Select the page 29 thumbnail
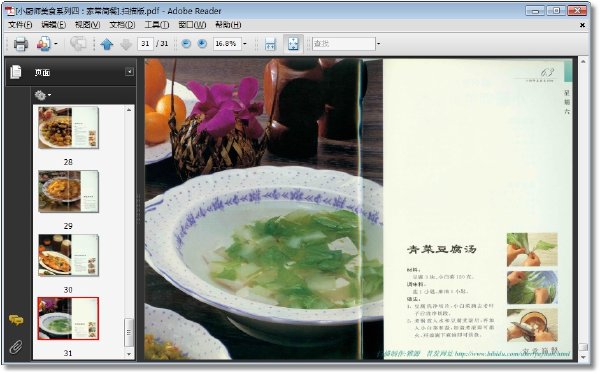The image size is (600, 374). [68, 191]
